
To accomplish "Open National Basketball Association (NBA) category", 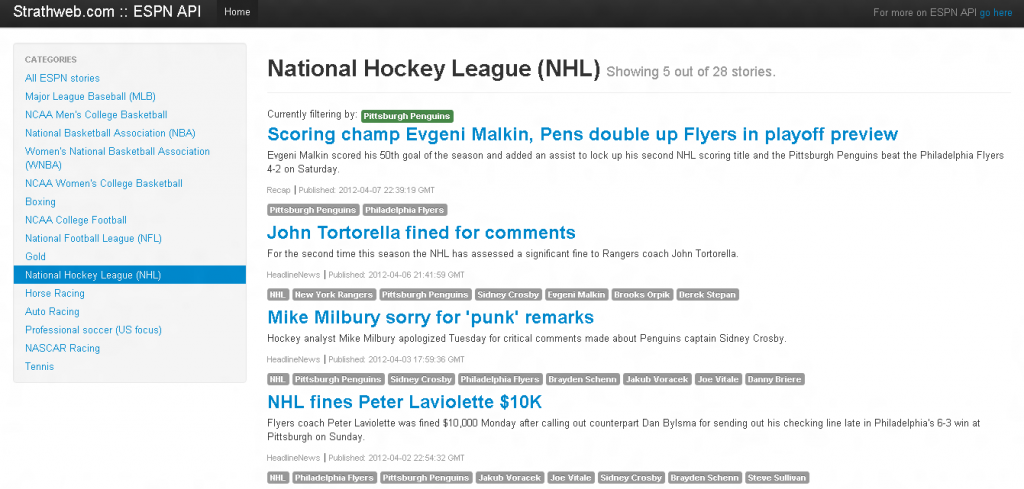I will pos(110,133).
